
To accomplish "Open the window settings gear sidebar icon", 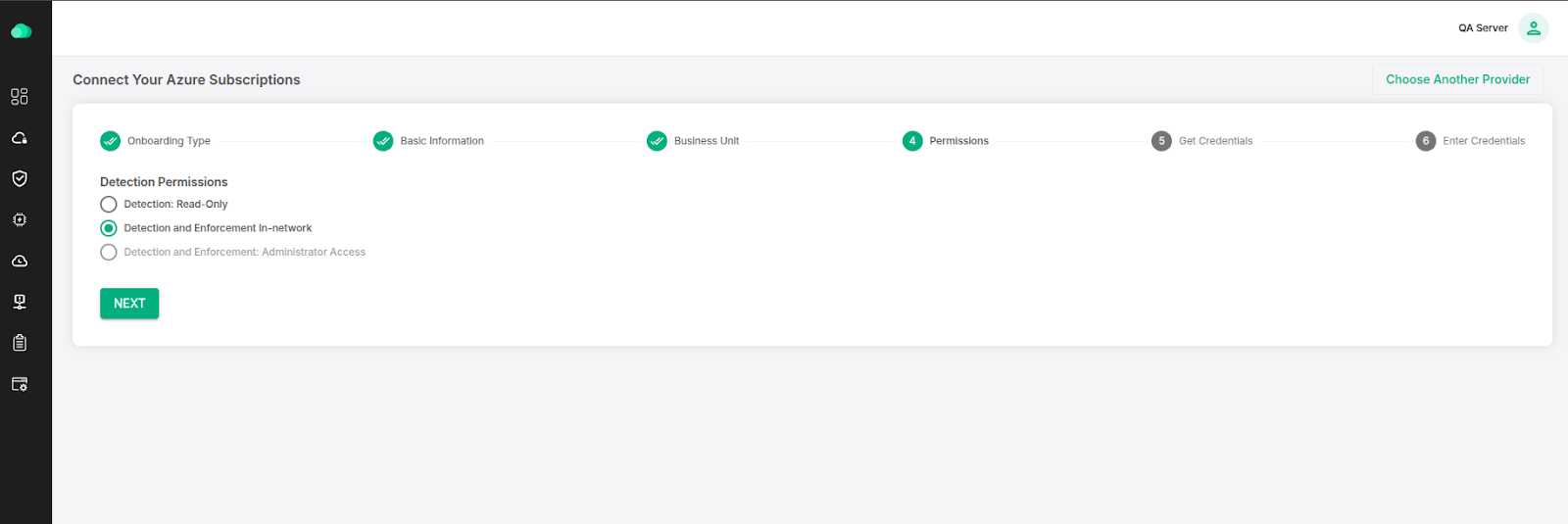I will [20, 384].
